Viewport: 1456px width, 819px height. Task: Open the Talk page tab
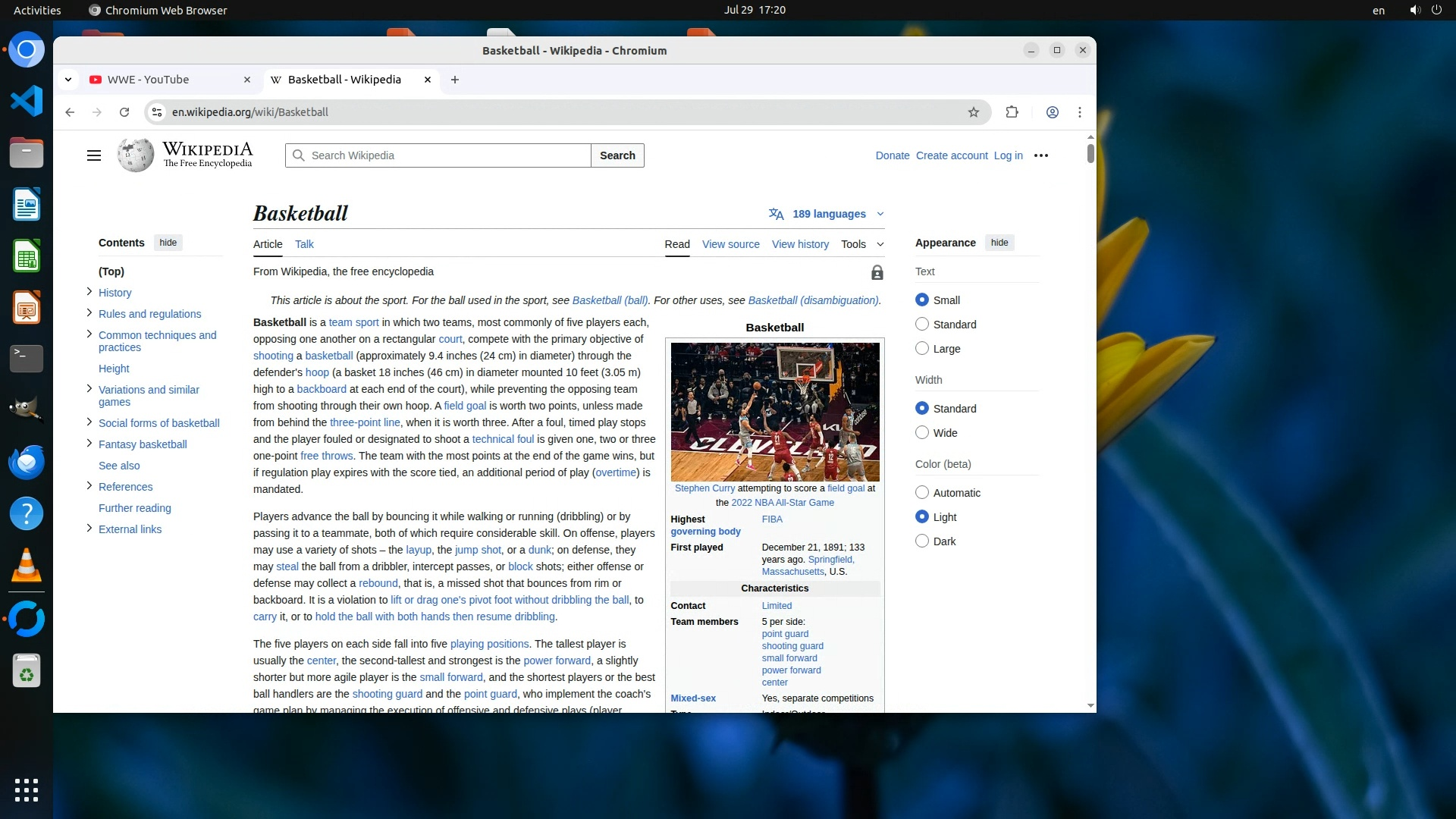(x=304, y=244)
